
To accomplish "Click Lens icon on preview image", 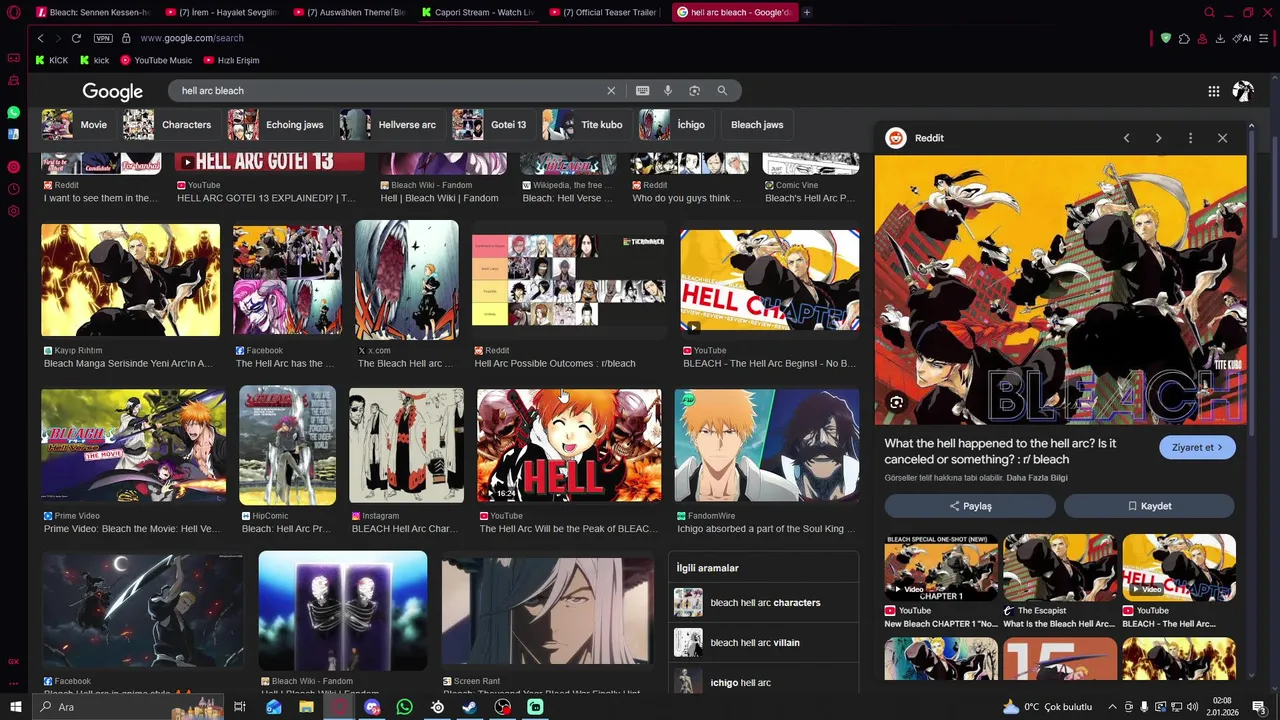I will (896, 402).
